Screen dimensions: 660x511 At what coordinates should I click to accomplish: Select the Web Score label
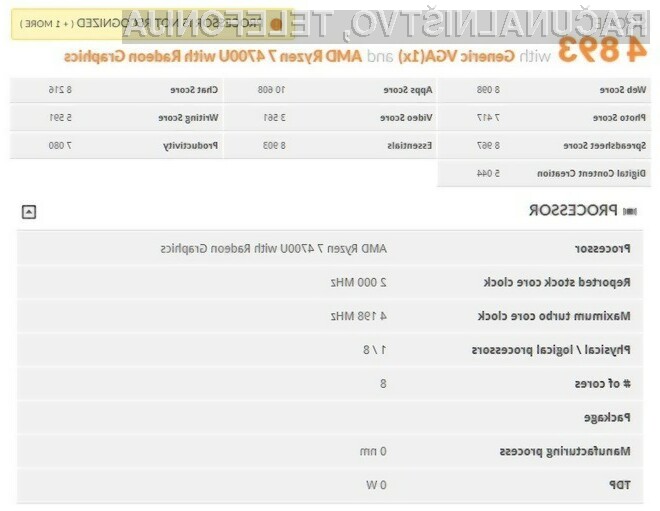coord(623,90)
